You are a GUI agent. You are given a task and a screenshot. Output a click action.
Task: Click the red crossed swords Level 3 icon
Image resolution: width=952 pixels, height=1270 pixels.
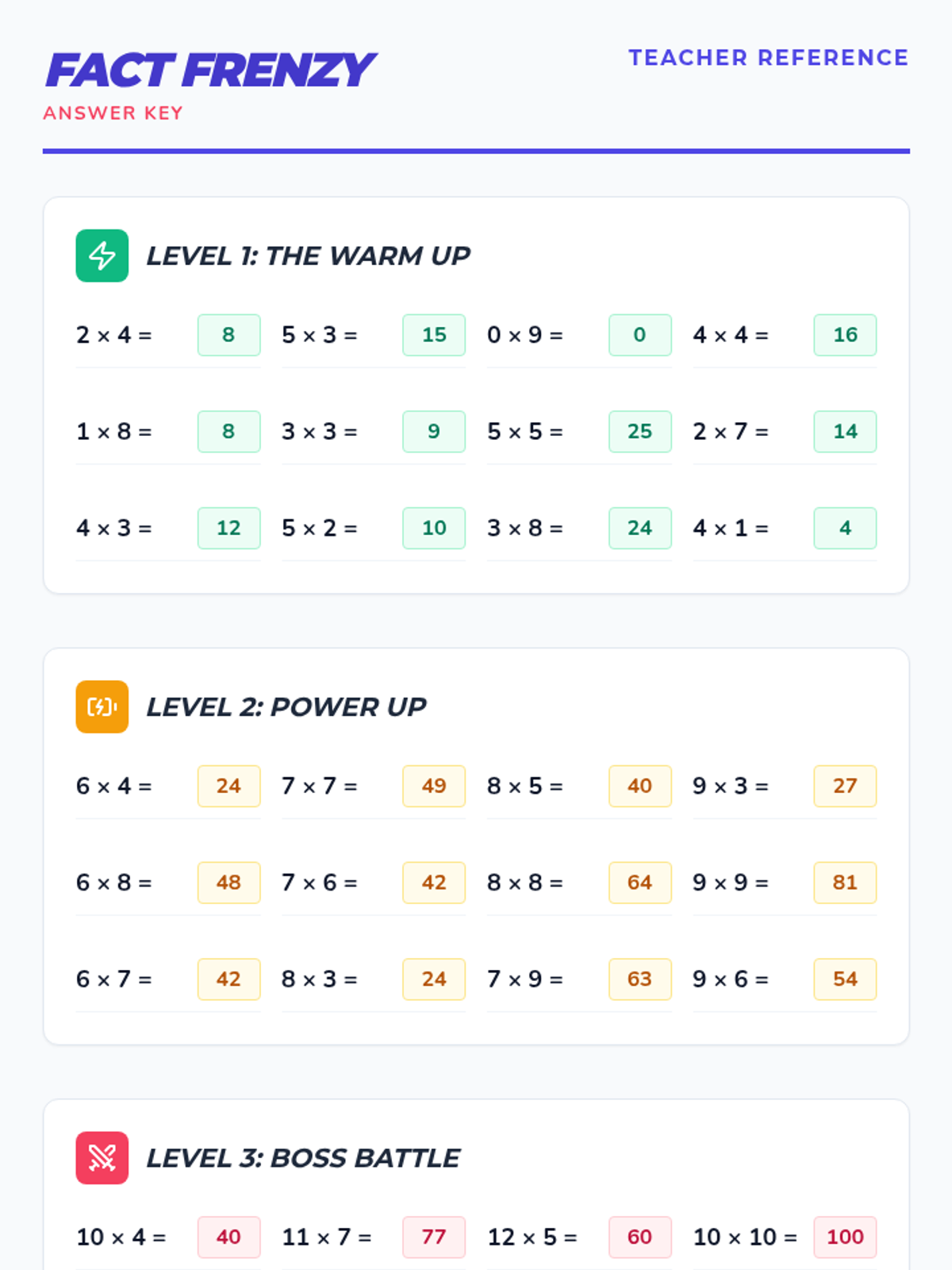tap(102, 1157)
